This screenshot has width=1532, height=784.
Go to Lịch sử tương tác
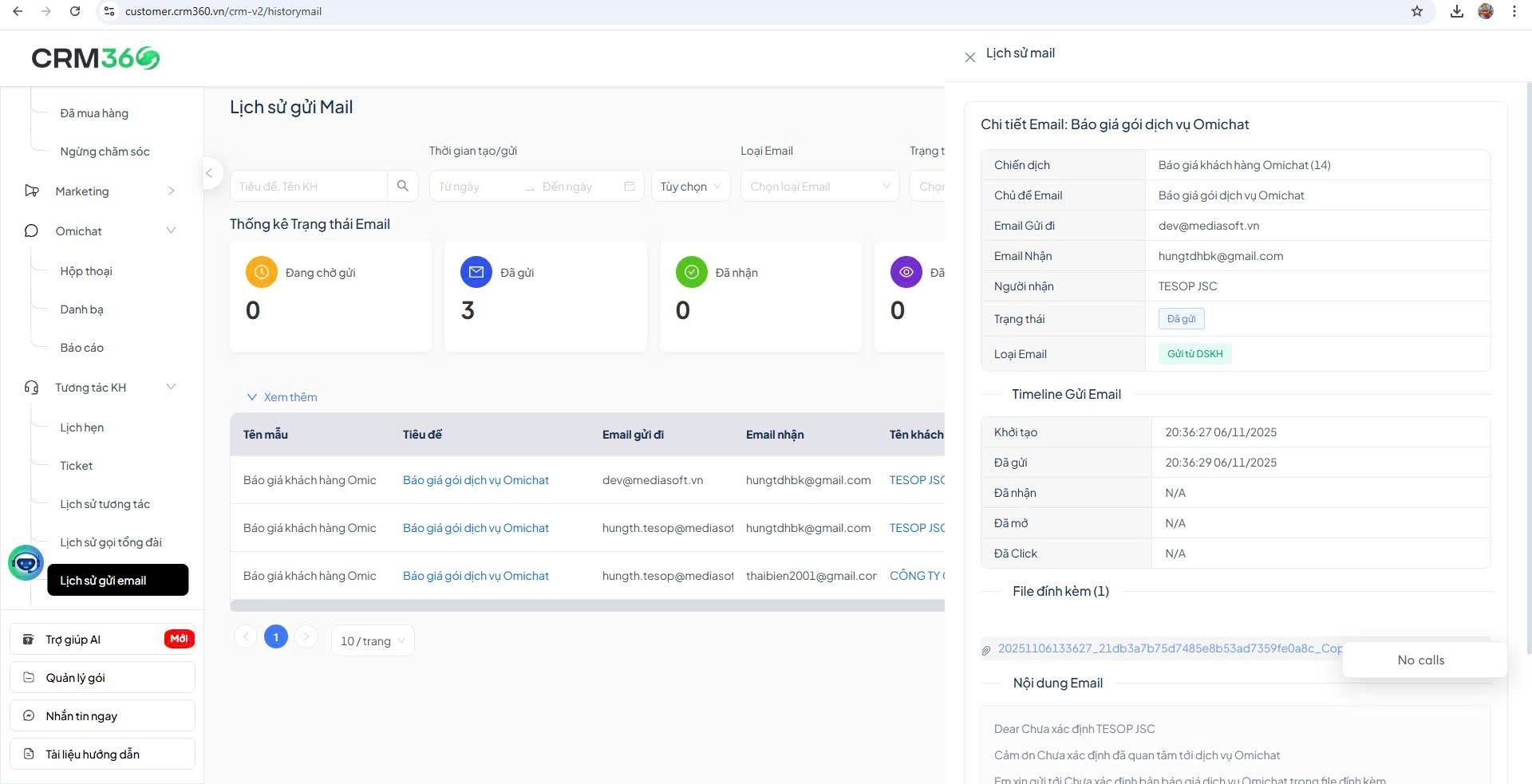point(105,504)
